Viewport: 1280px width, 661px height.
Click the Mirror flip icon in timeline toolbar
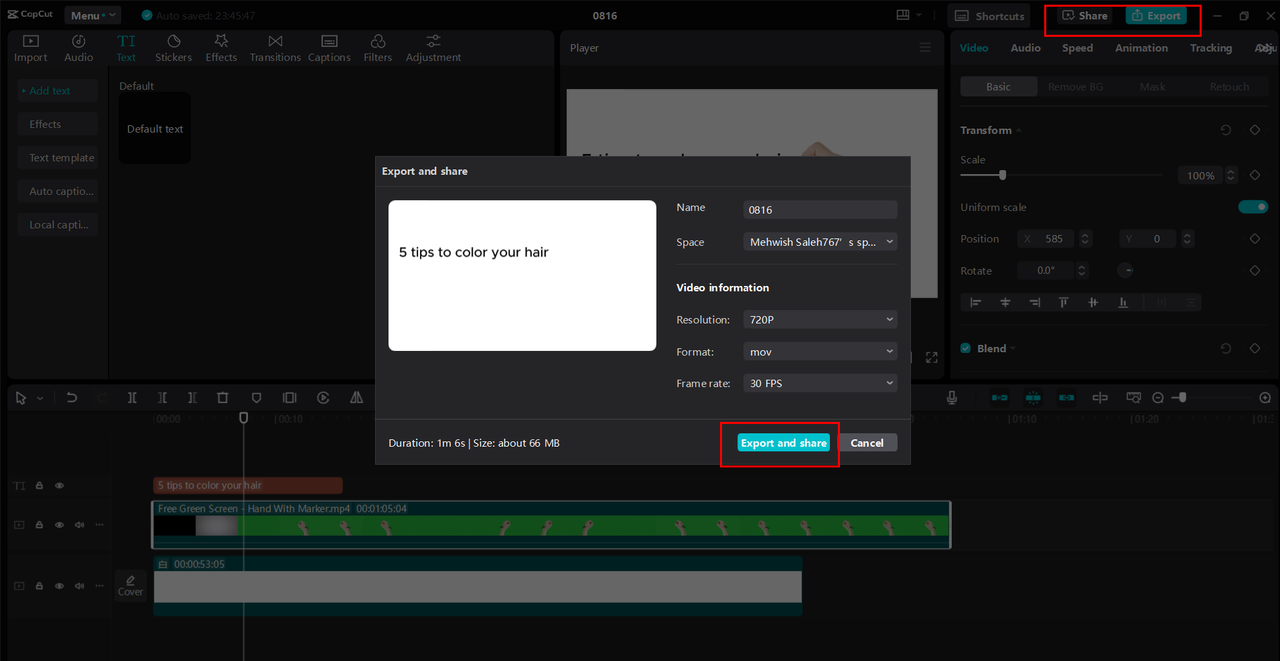click(356, 398)
